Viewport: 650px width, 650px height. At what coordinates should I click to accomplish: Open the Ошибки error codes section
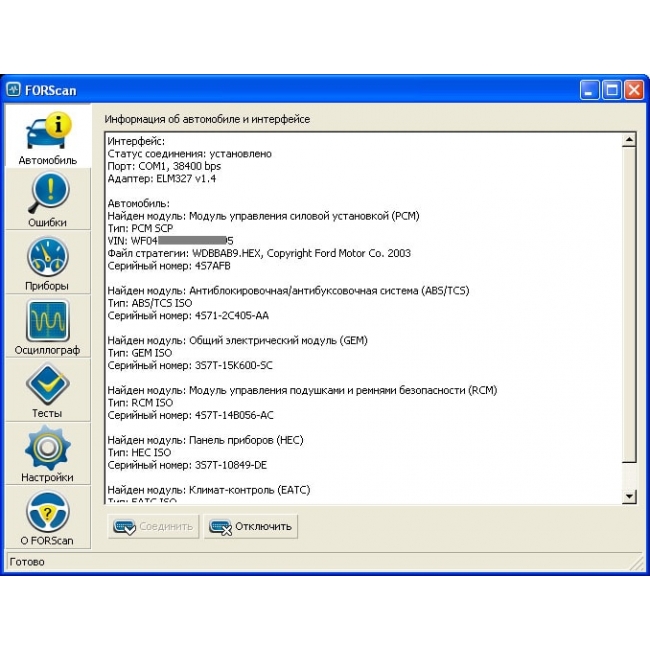tap(48, 199)
